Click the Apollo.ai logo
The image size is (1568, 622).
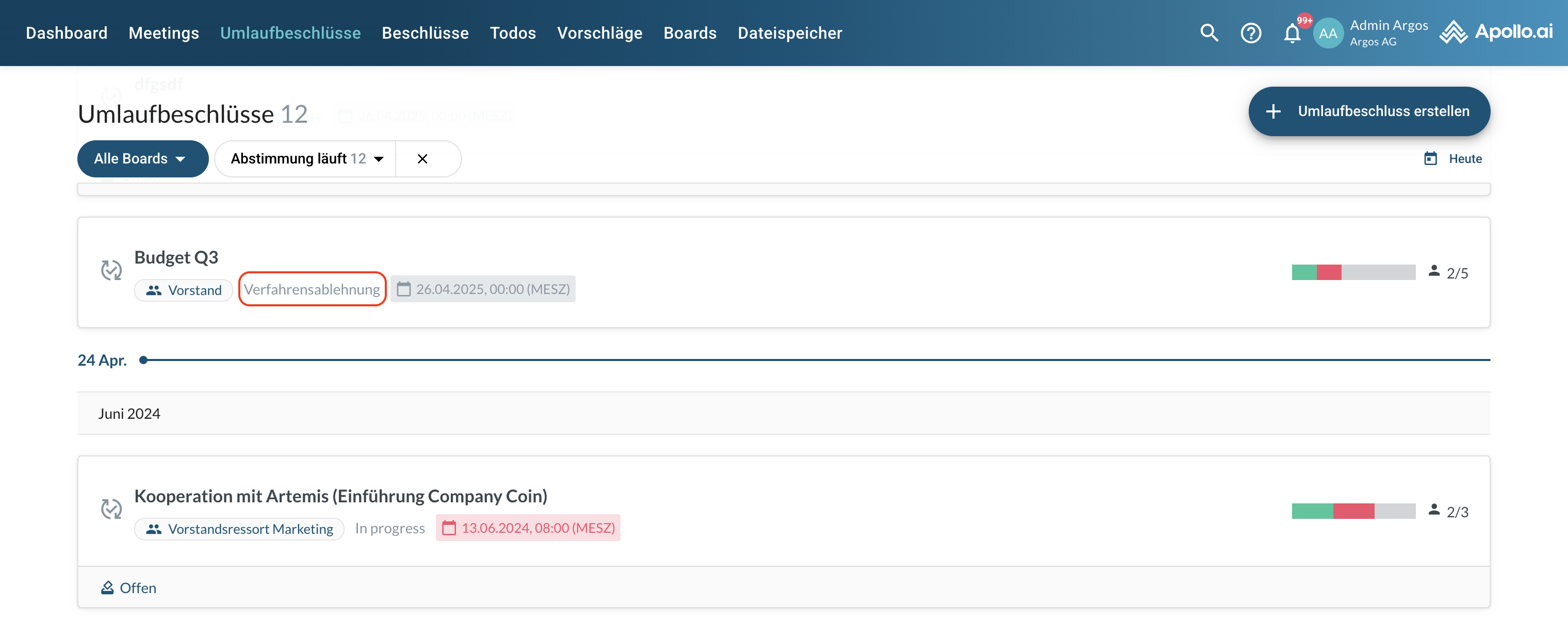1496,32
